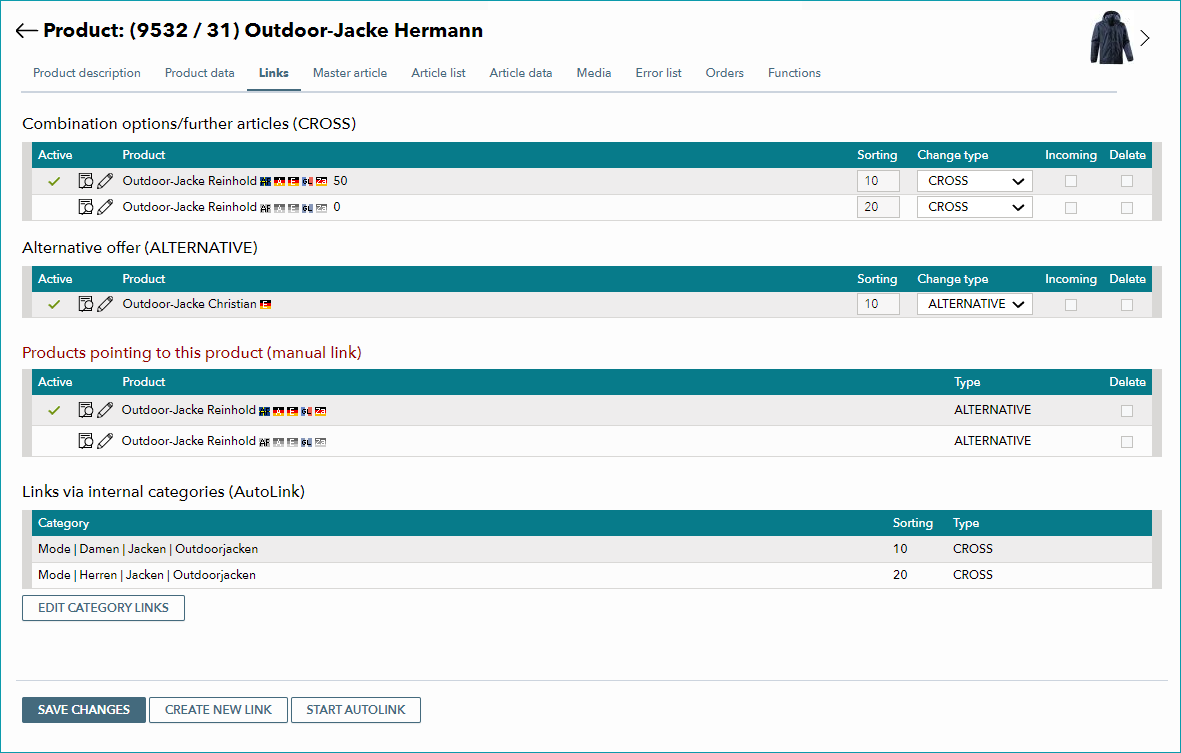Switch to the Media tab

point(594,73)
